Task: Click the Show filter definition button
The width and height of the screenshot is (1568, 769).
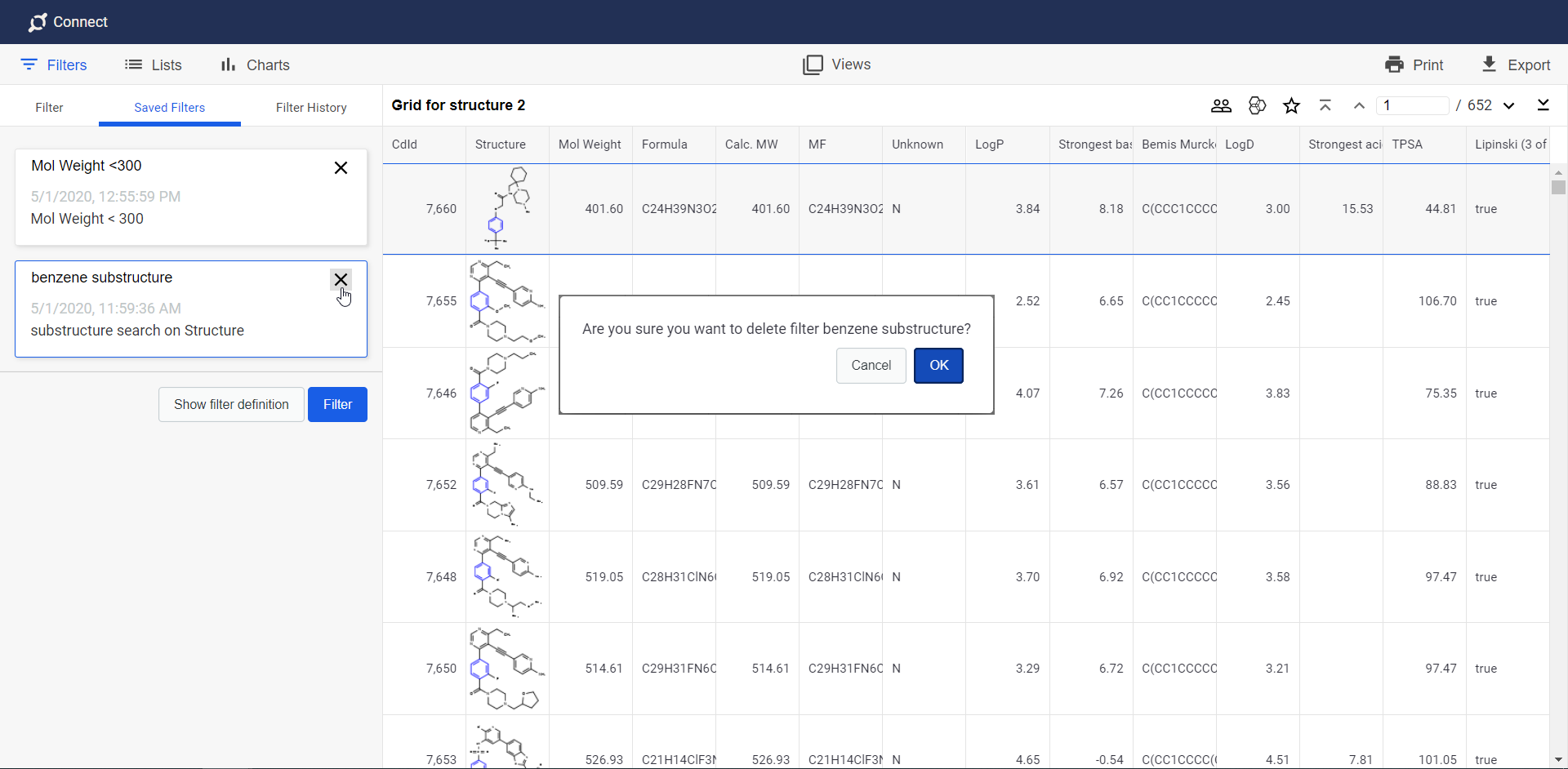Action: point(231,404)
